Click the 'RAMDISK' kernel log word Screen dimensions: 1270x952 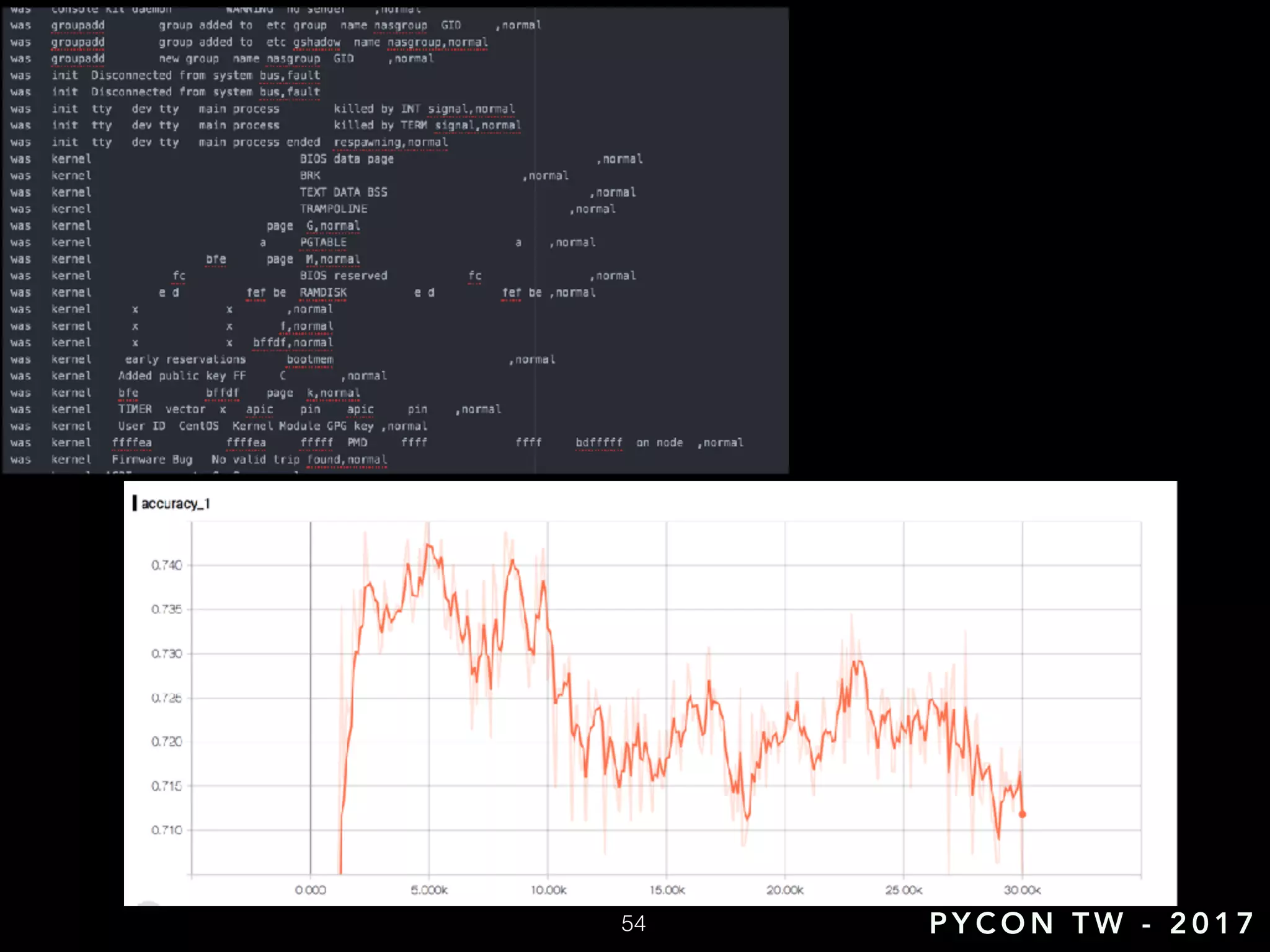[x=323, y=292]
